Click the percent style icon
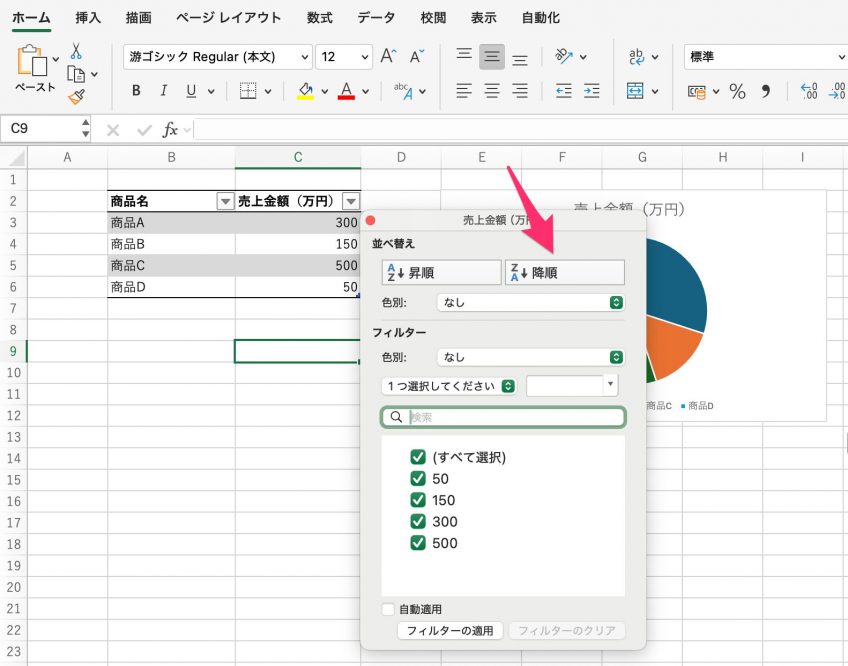 [x=737, y=91]
